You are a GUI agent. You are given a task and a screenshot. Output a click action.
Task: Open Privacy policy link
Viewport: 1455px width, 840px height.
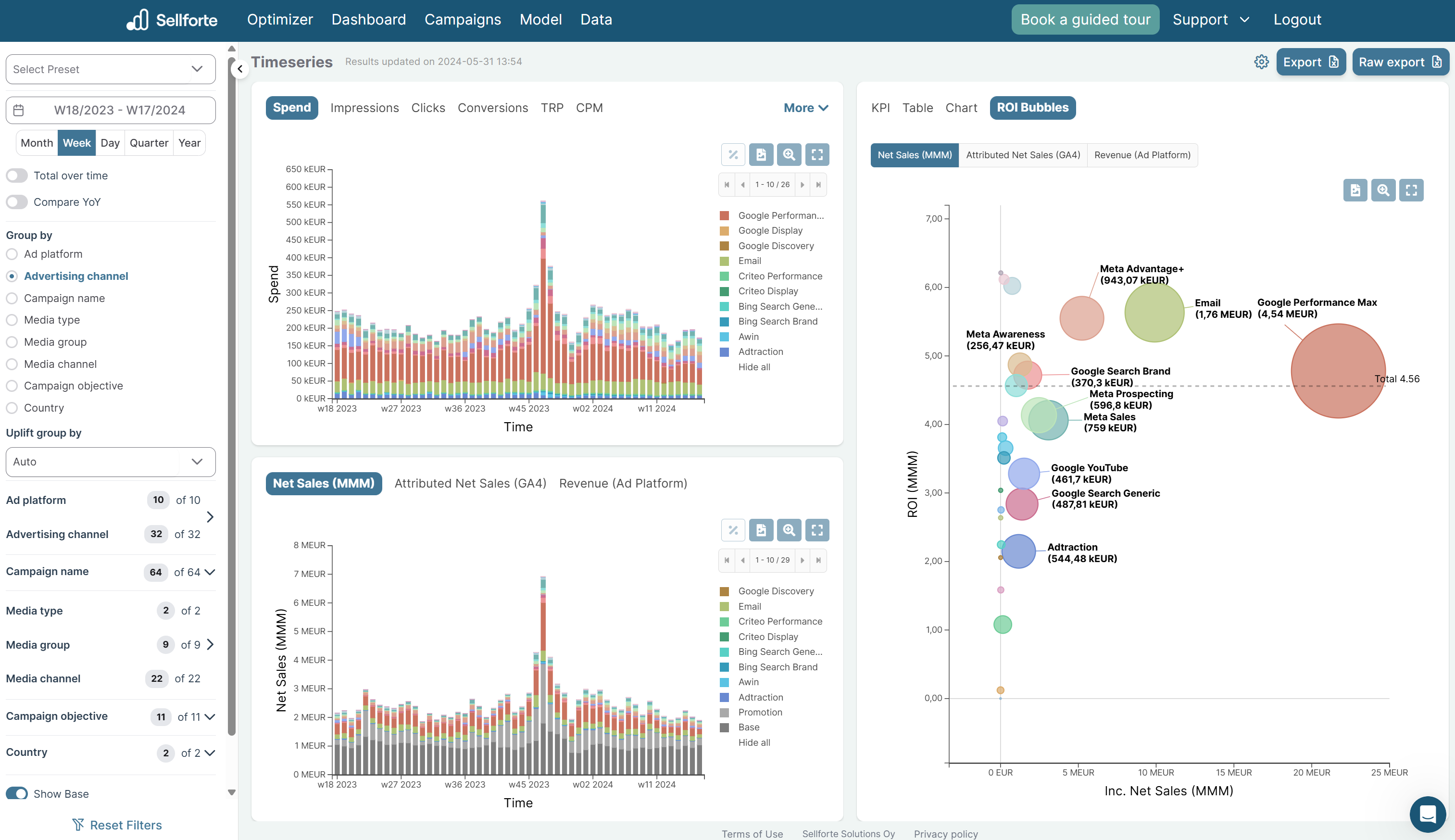[x=946, y=834]
